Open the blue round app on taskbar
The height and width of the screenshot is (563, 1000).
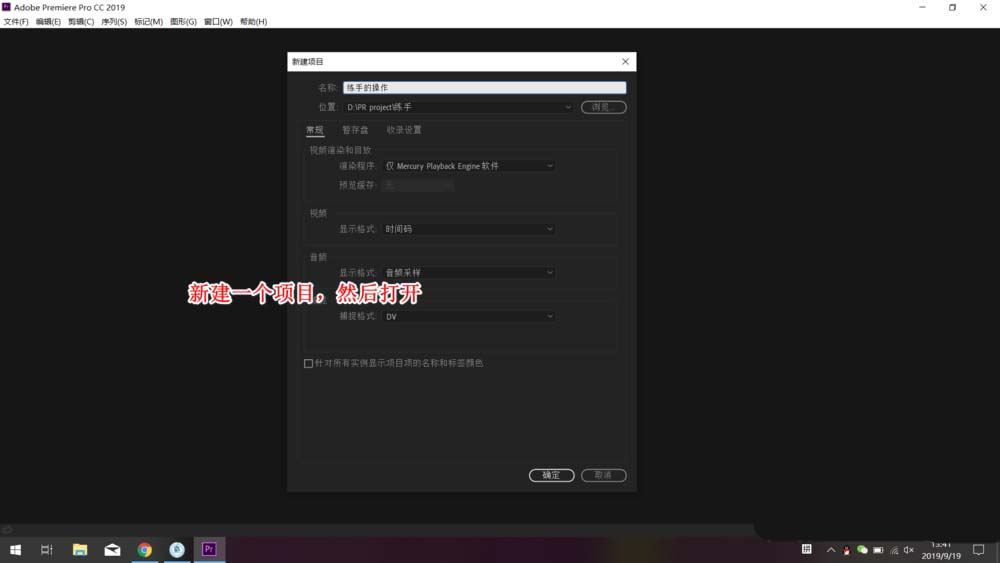pos(177,550)
